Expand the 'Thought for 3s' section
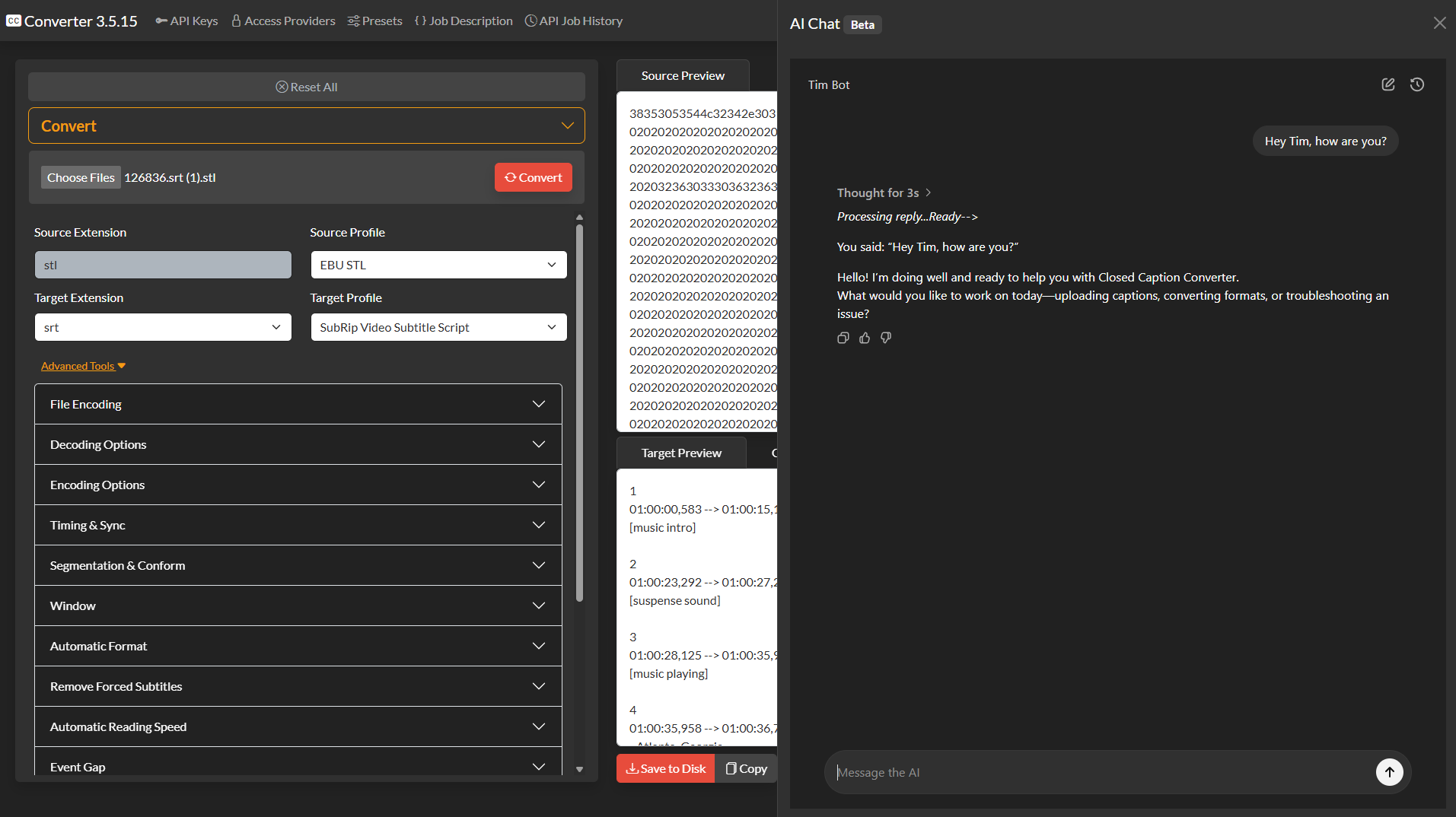The width and height of the screenshot is (1456, 817). click(x=883, y=193)
